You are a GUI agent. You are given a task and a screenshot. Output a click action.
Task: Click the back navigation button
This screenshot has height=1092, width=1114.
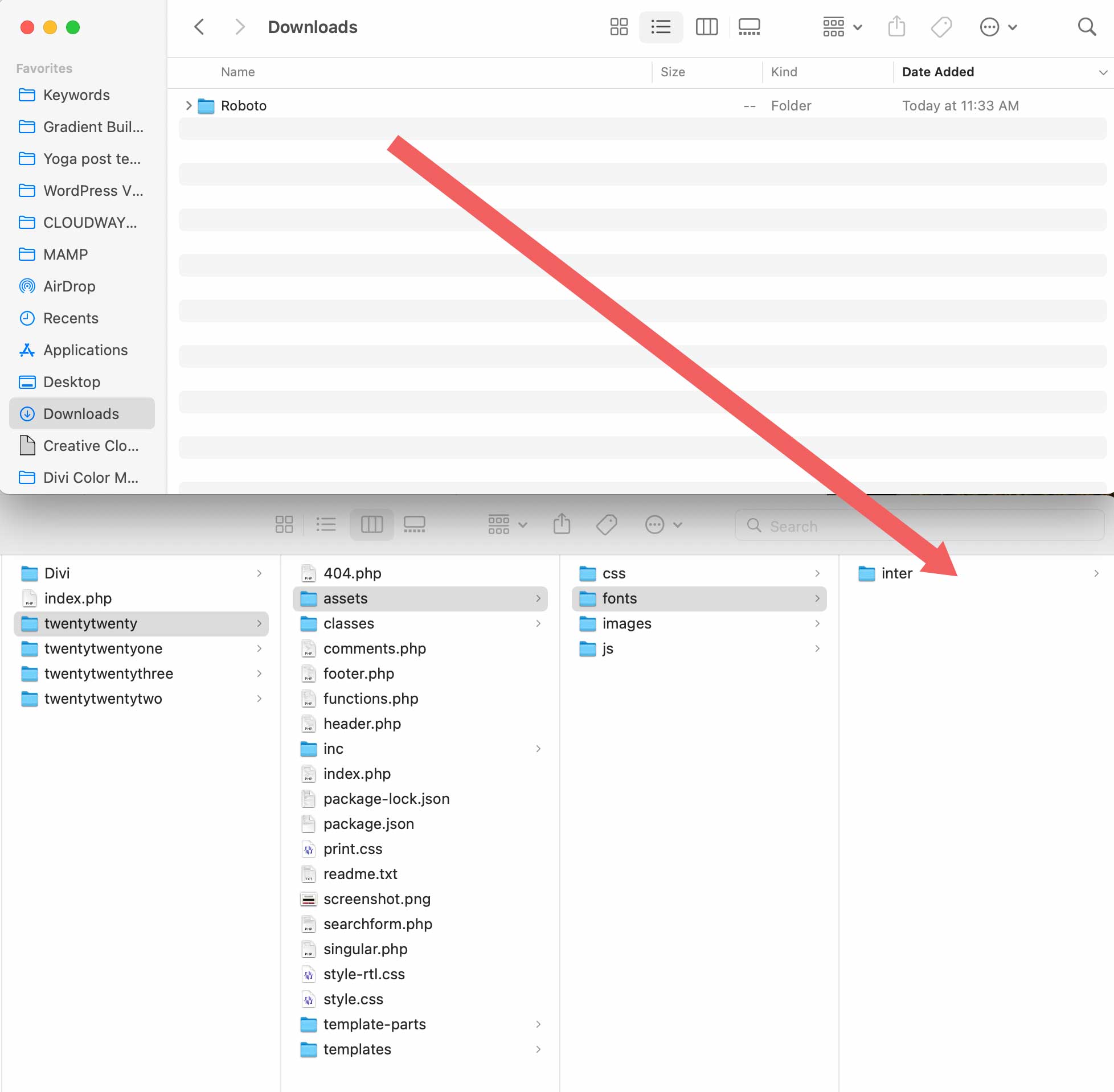coord(200,27)
